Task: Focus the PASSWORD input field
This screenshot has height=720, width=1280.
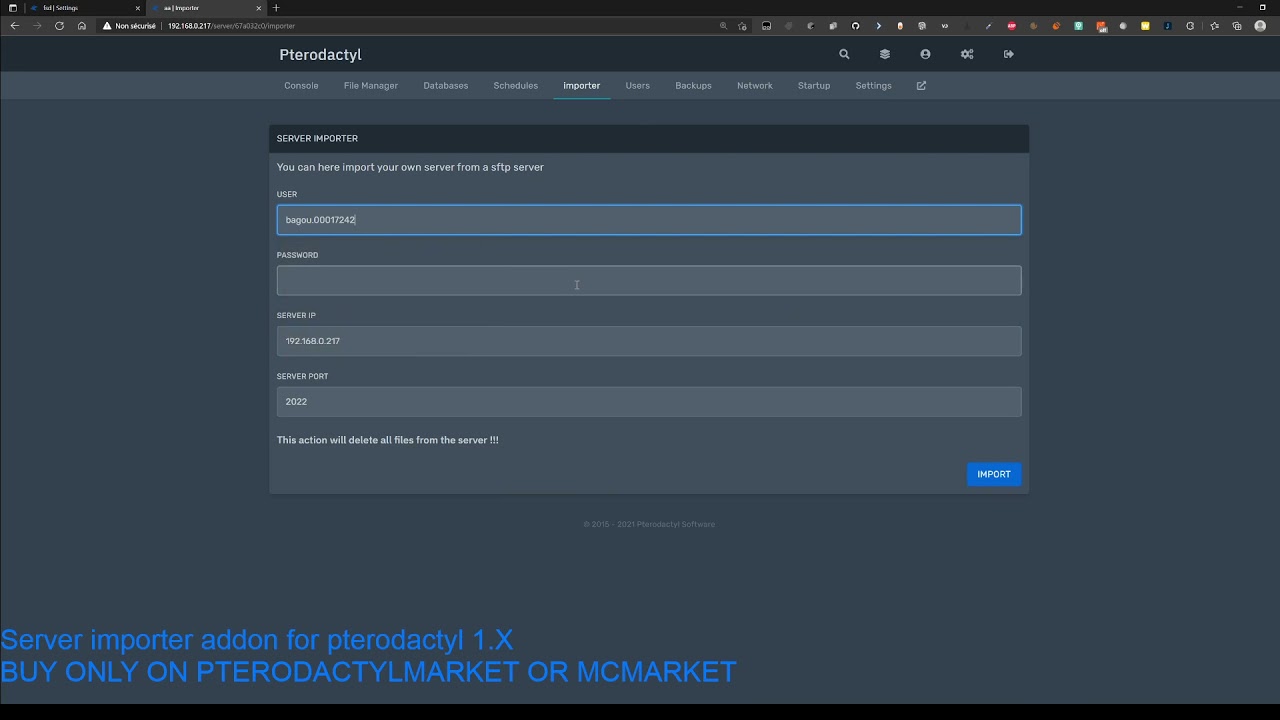Action: coord(649,280)
